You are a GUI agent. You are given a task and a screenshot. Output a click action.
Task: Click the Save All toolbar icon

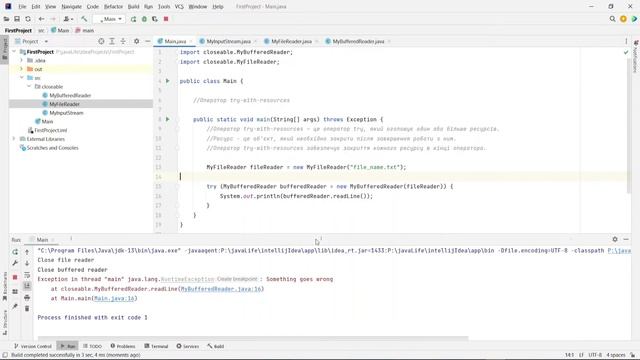pyautogui.click(x=17, y=19)
